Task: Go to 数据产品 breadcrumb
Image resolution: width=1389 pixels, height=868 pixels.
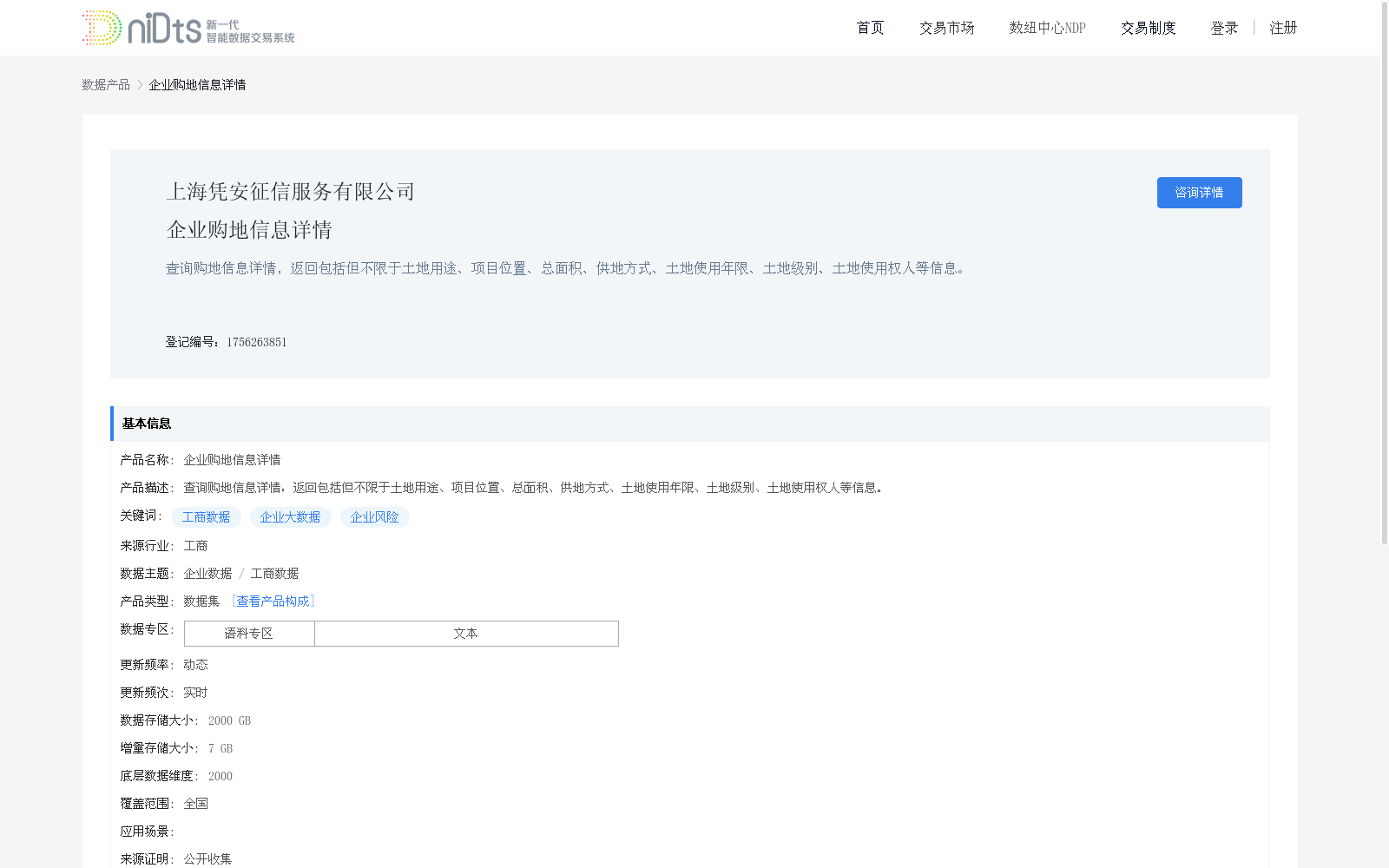Action: (x=106, y=84)
